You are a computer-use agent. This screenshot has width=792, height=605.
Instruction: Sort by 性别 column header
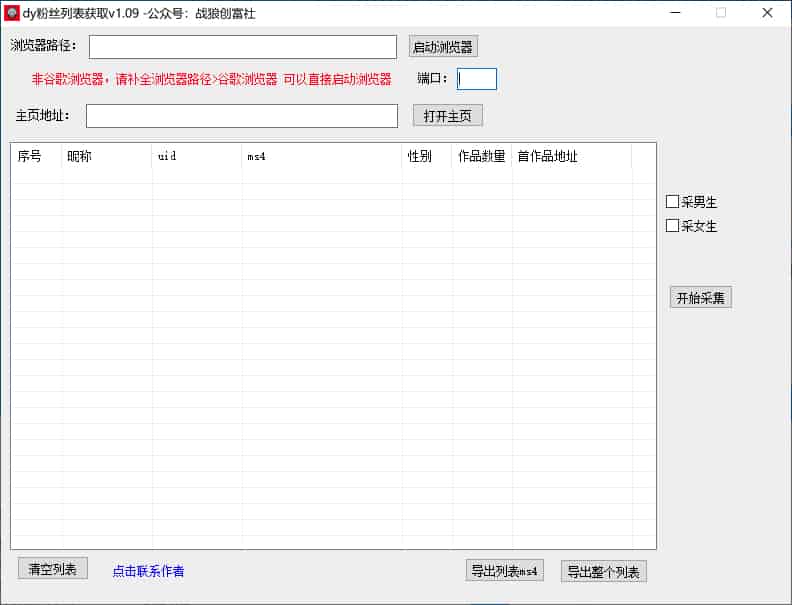(x=426, y=156)
